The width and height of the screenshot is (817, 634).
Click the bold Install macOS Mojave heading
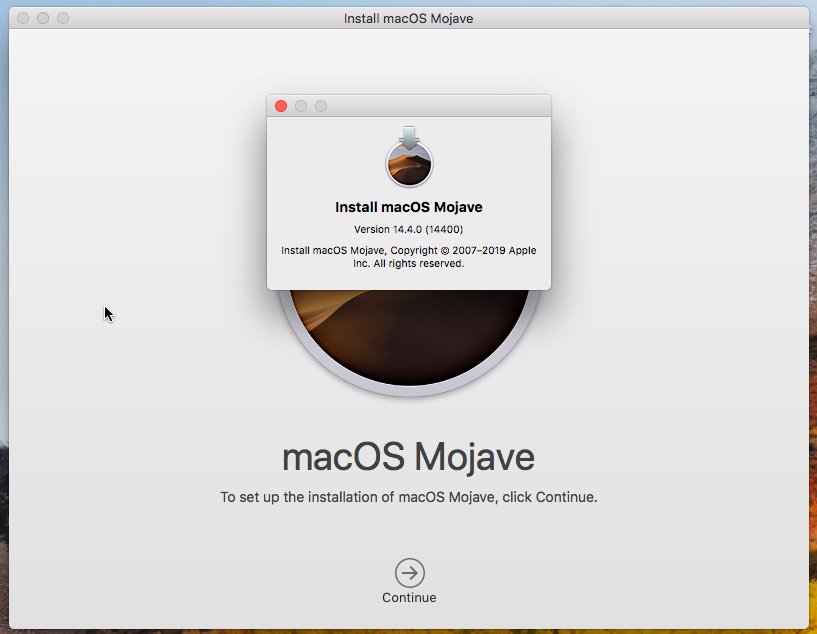click(408, 207)
